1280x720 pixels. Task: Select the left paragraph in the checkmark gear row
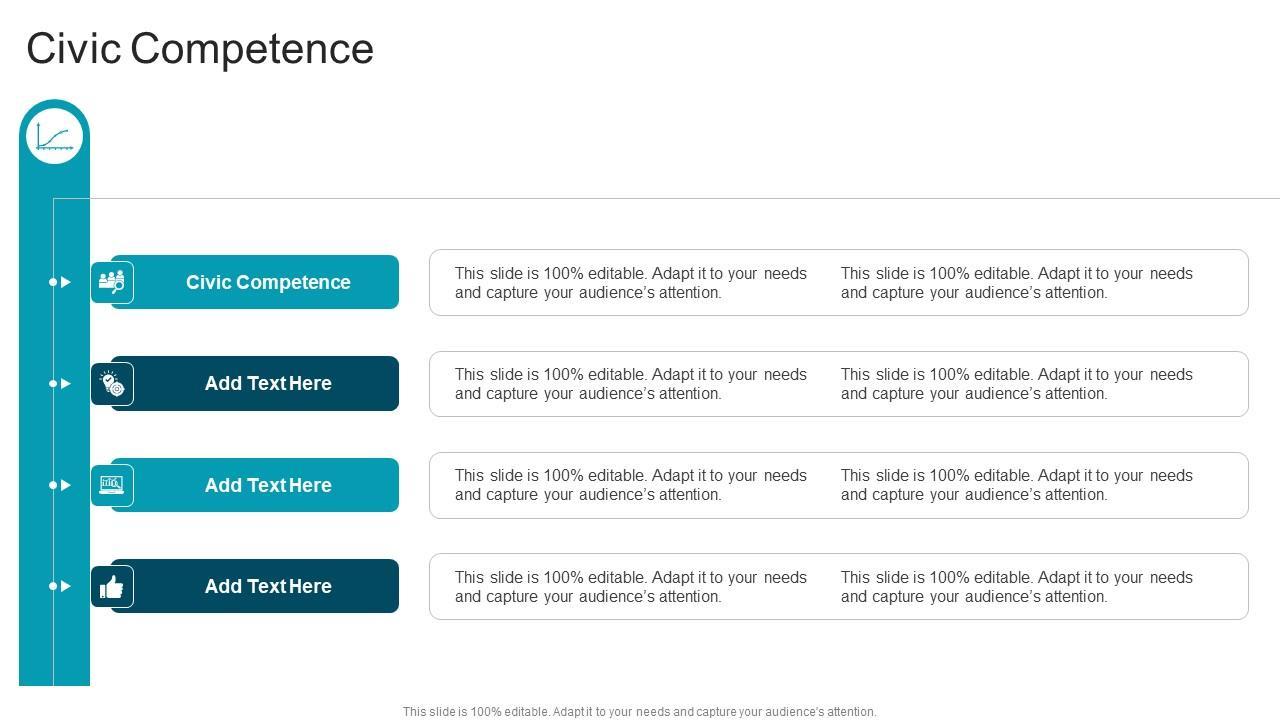tap(631, 384)
